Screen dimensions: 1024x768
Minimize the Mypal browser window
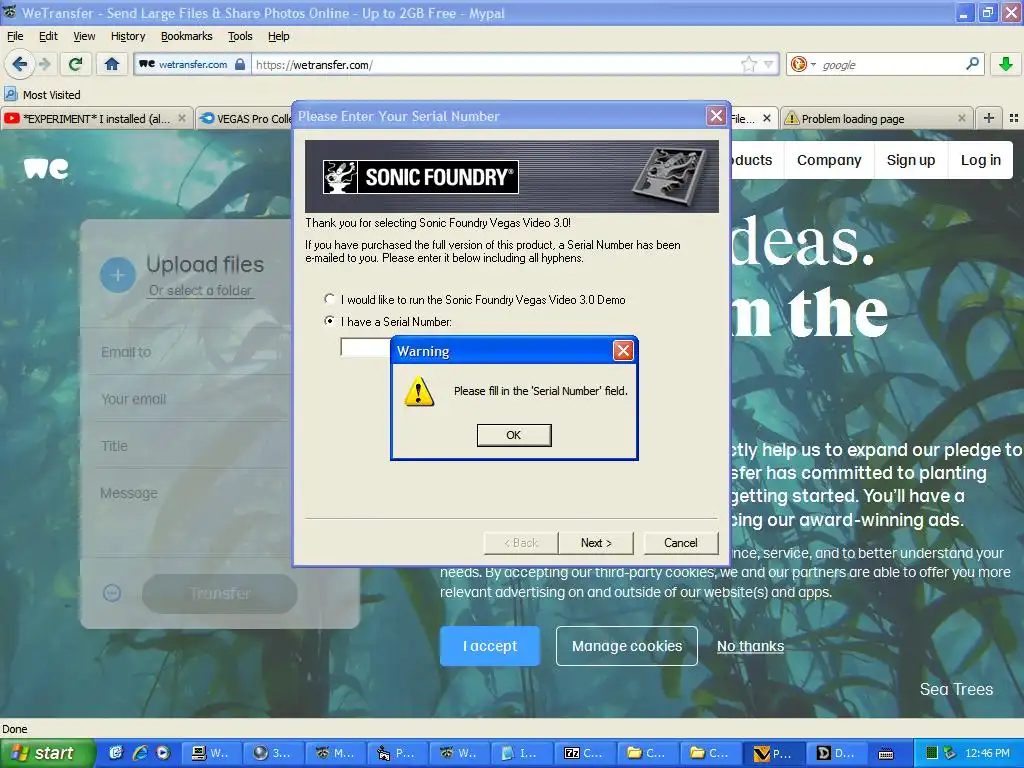point(964,12)
